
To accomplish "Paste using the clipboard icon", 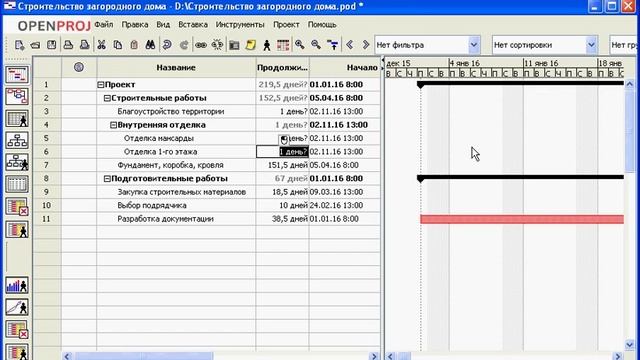I will pos(134,45).
